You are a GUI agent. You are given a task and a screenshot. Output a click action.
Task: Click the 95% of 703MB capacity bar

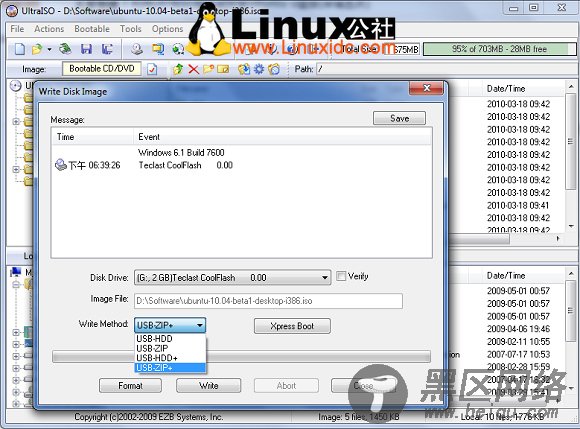coord(499,49)
